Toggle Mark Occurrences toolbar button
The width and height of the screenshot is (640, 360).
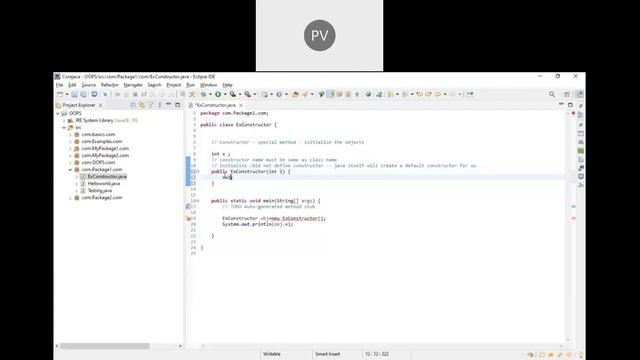[331, 94]
